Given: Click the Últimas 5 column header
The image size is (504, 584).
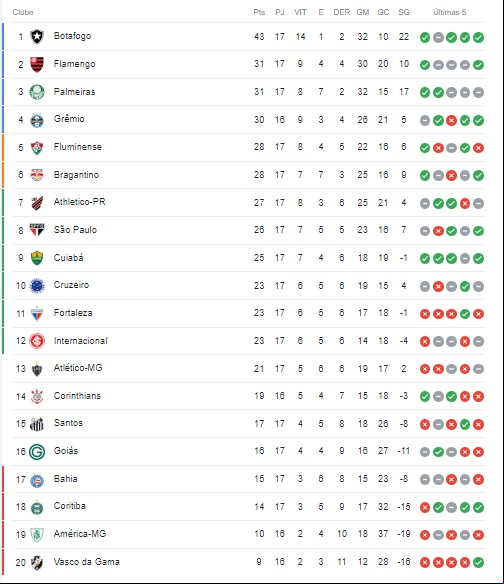Looking at the screenshot, I should tap(449, 12).
